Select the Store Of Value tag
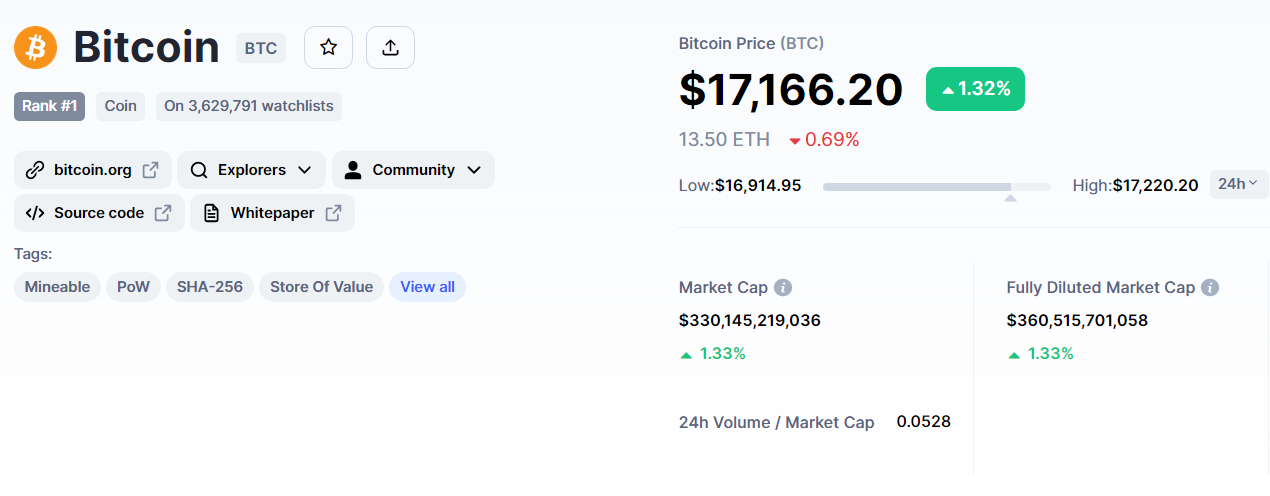The height and width of the screenshot is (496, 1270). coord(321,287)
